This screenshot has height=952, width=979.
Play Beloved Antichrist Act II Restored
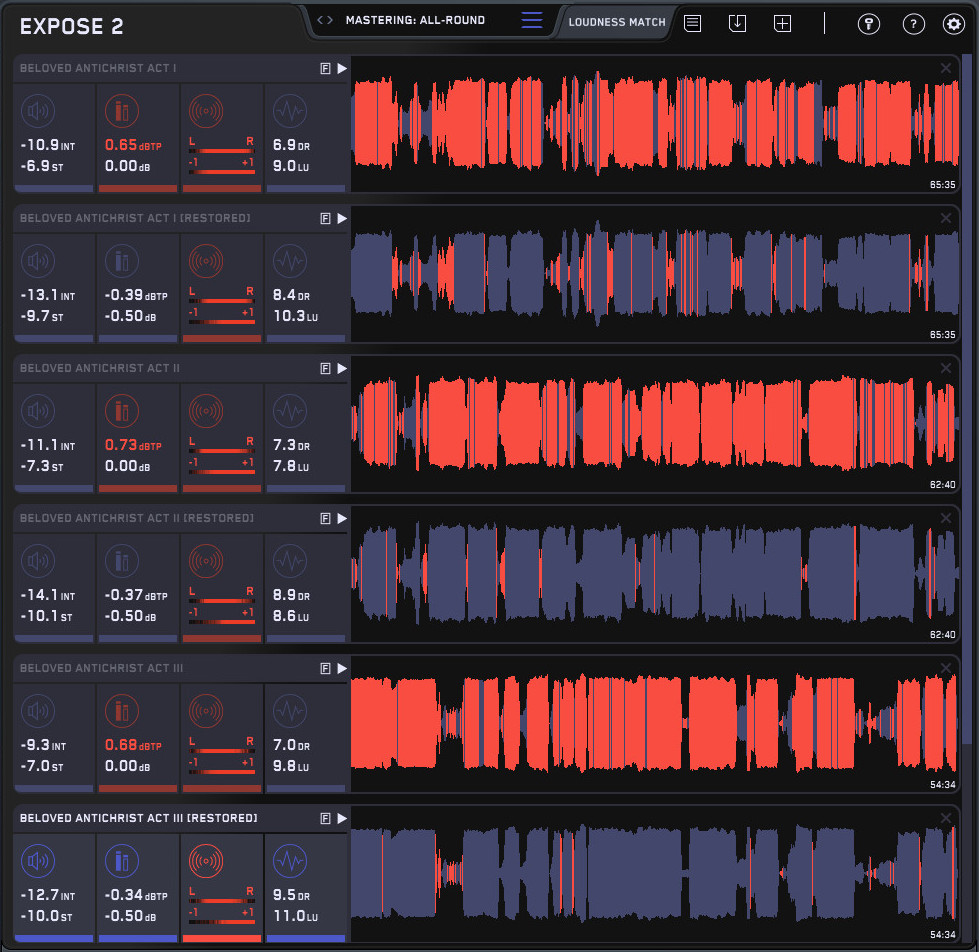coord(342,518)
